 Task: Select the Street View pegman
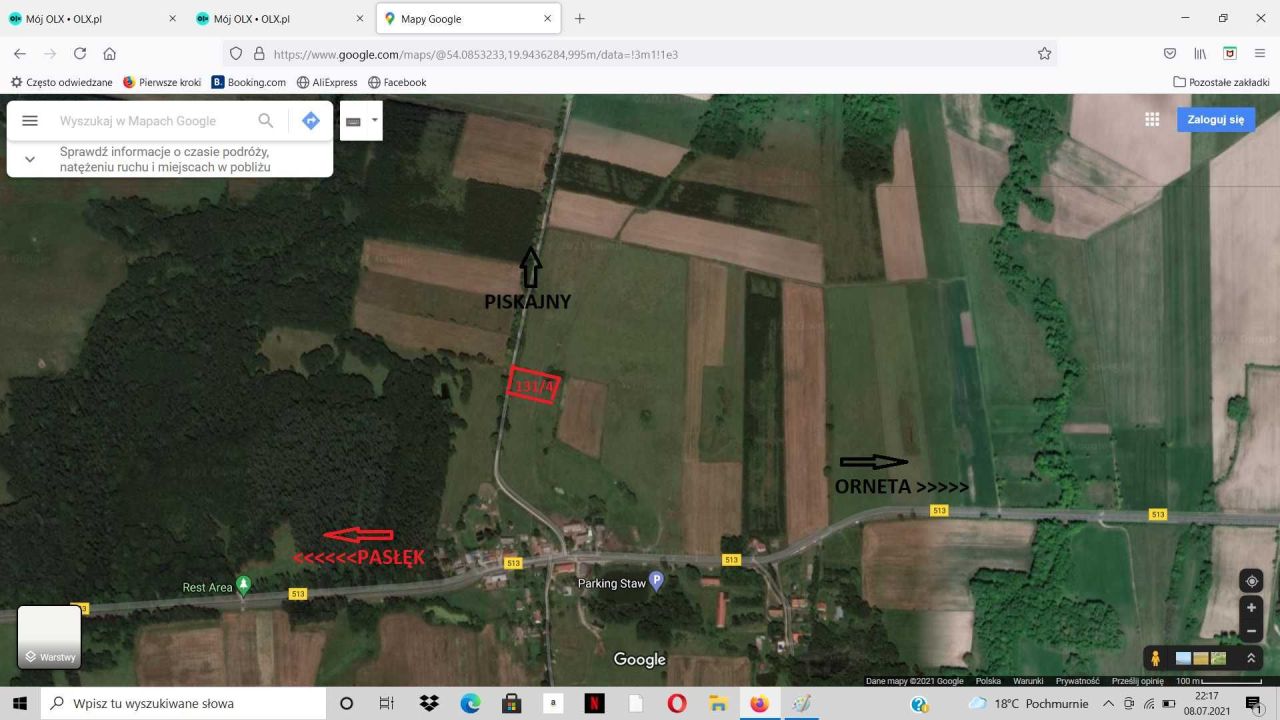click(1156, 658)
